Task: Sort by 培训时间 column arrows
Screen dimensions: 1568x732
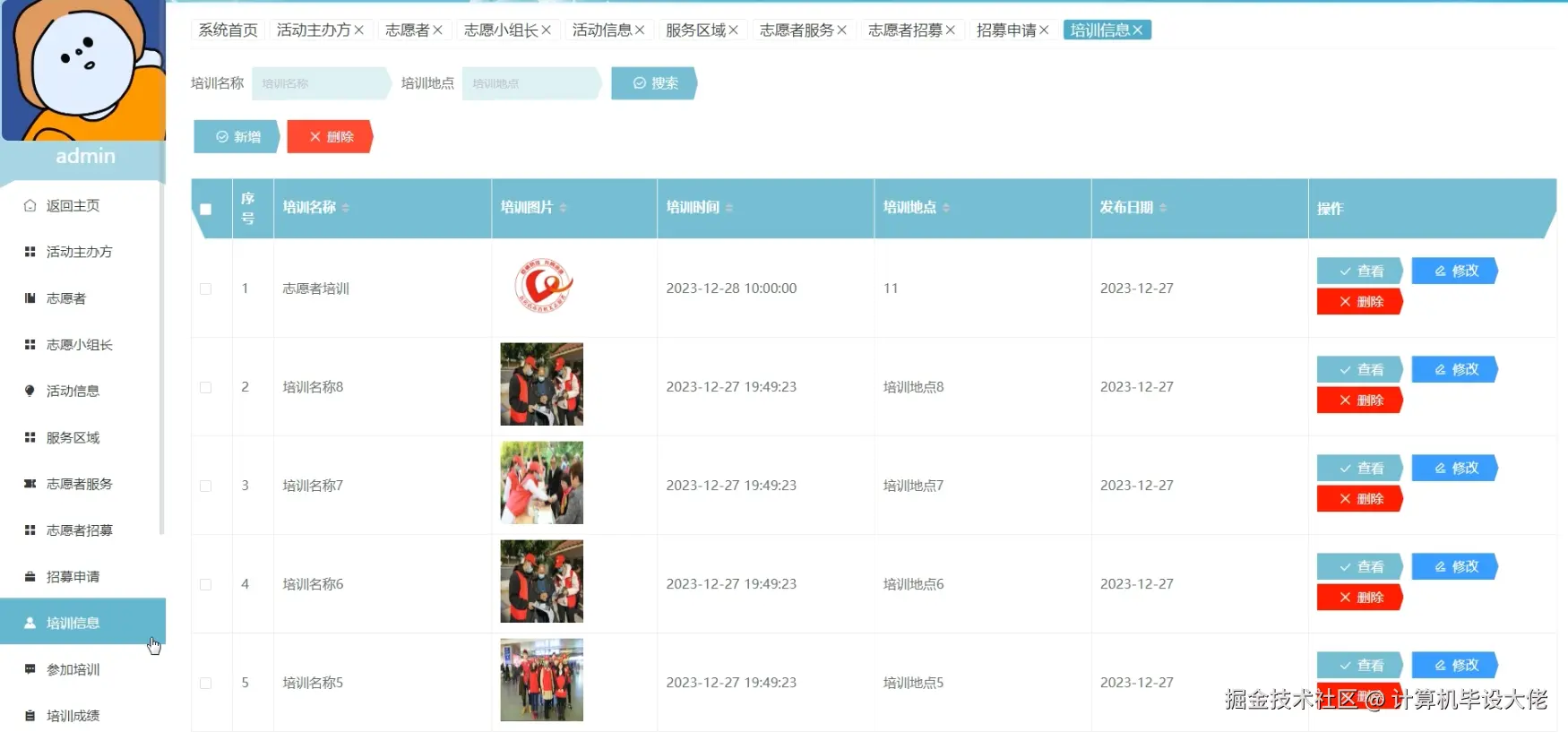Action: tap(729, 208)
